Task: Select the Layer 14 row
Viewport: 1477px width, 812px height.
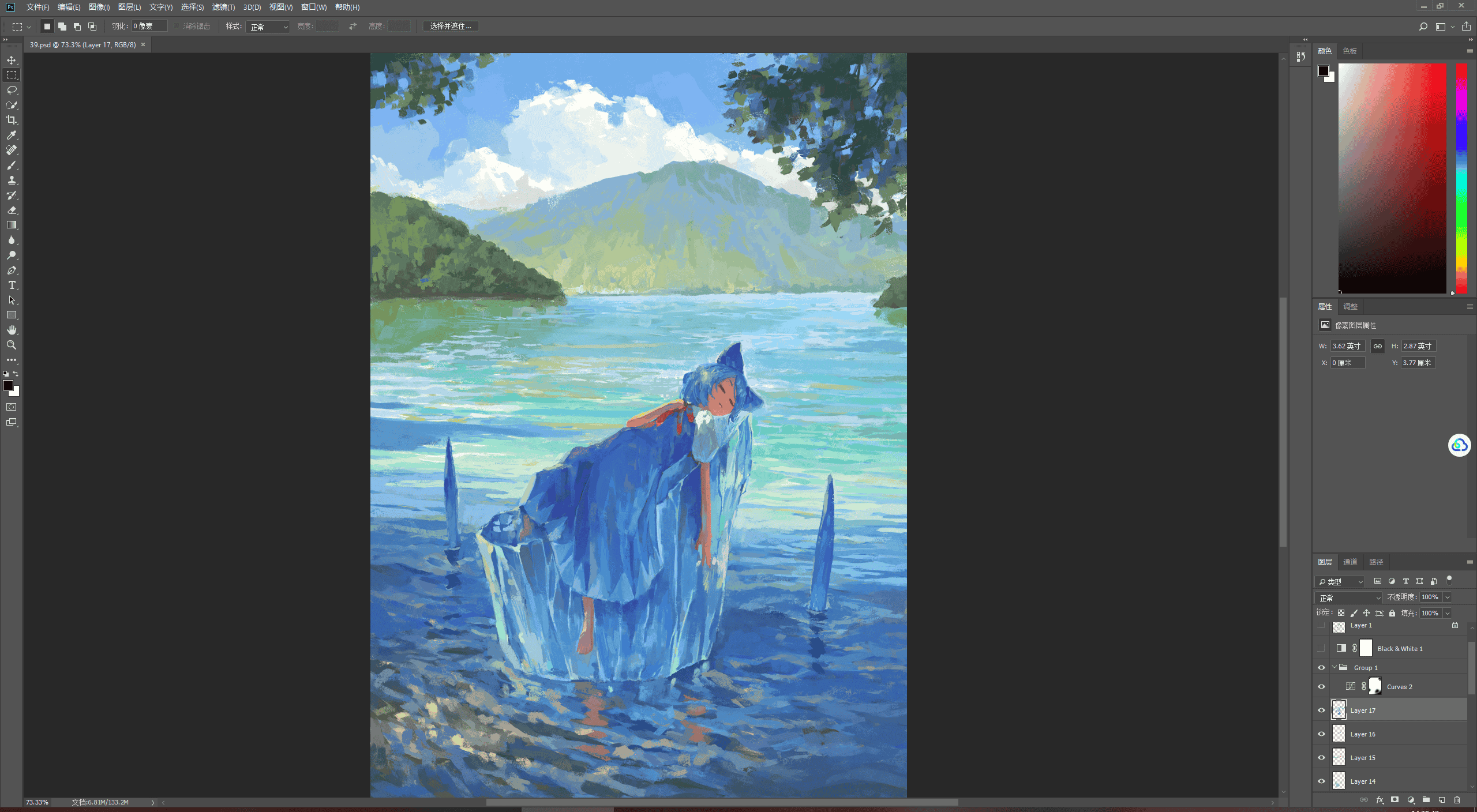Action: [x=1390, y=781]
